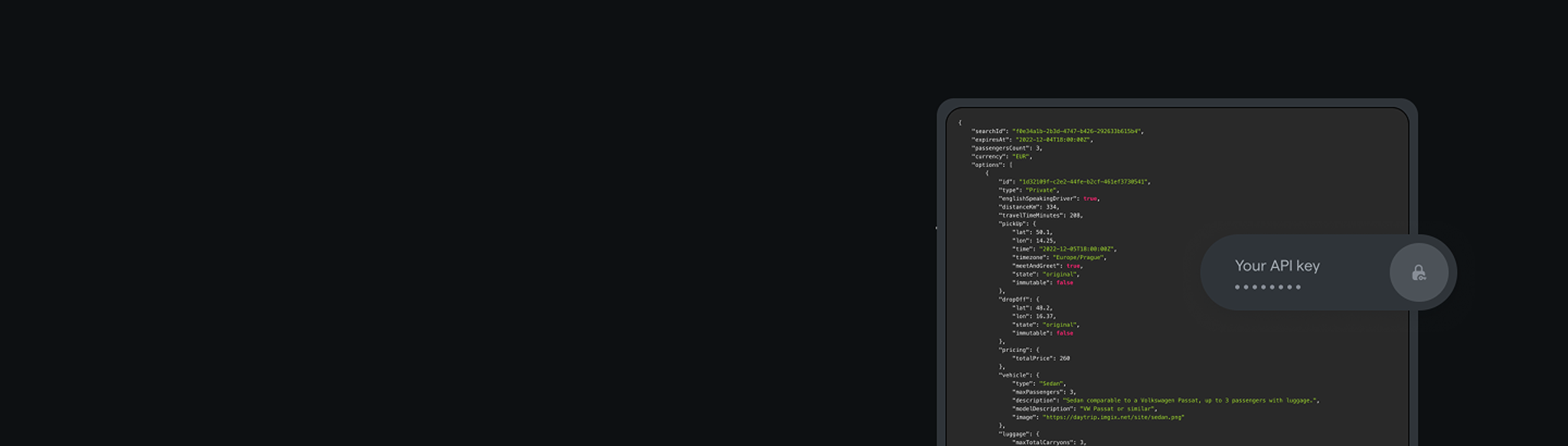Click the "lat": 50.1 line
This screenshot has height=446, width=1568.
1032,232
